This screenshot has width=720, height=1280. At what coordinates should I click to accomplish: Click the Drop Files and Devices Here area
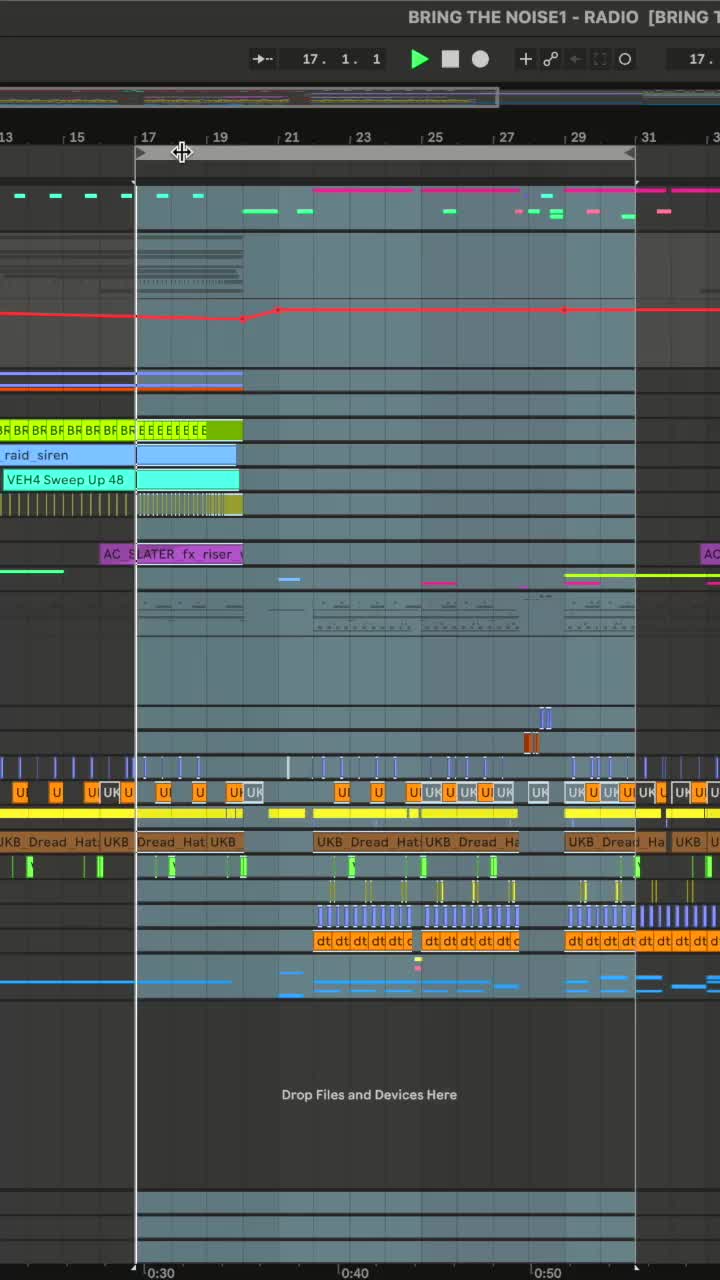click(x=369, y=1095)
